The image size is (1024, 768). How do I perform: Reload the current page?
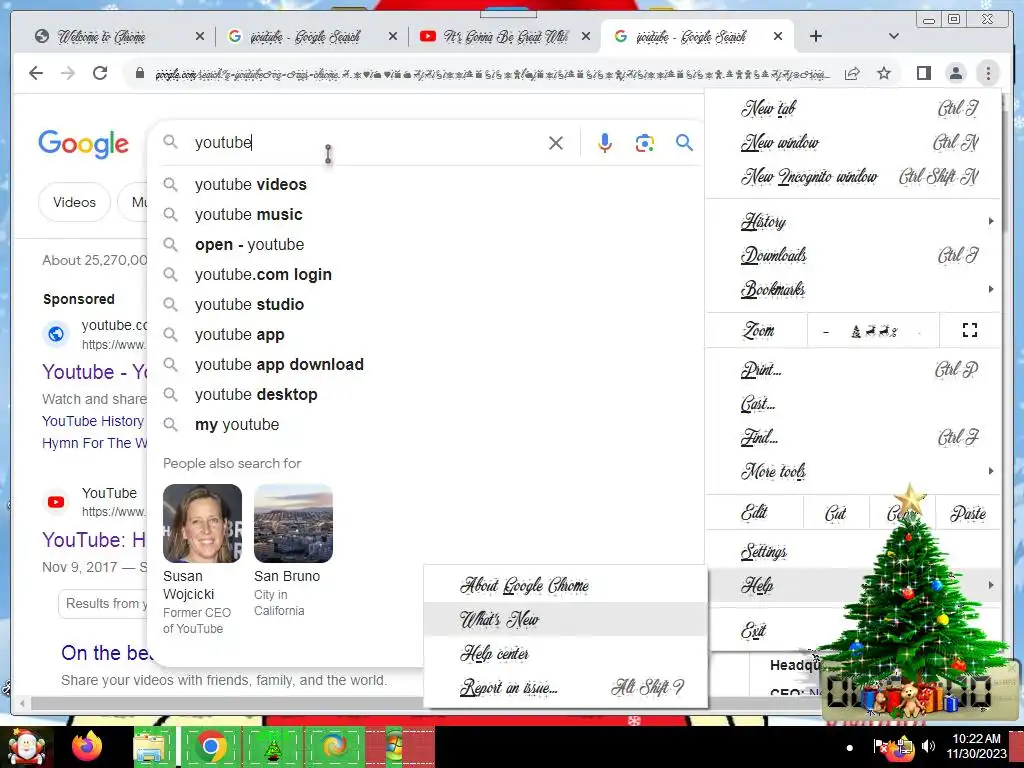click(100, 73)
